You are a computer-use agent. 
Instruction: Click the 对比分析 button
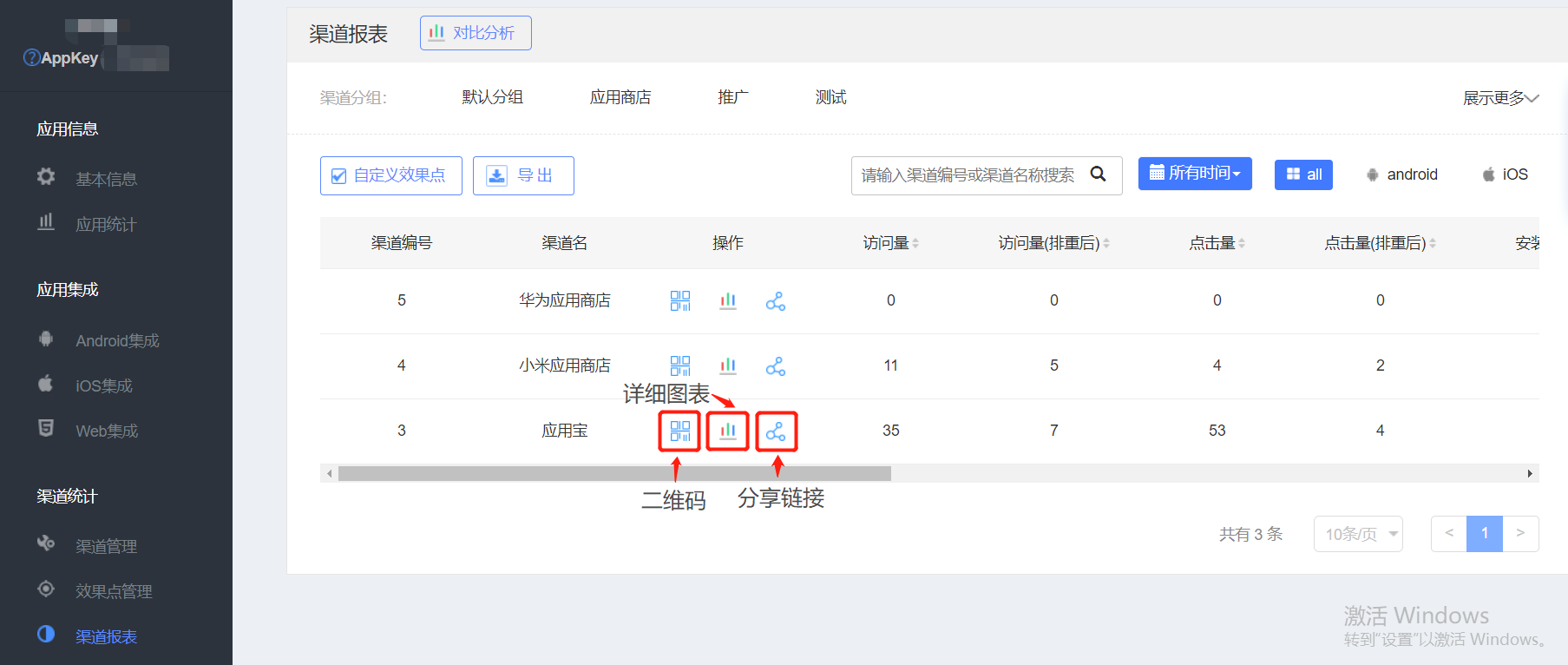coord(476,33)
